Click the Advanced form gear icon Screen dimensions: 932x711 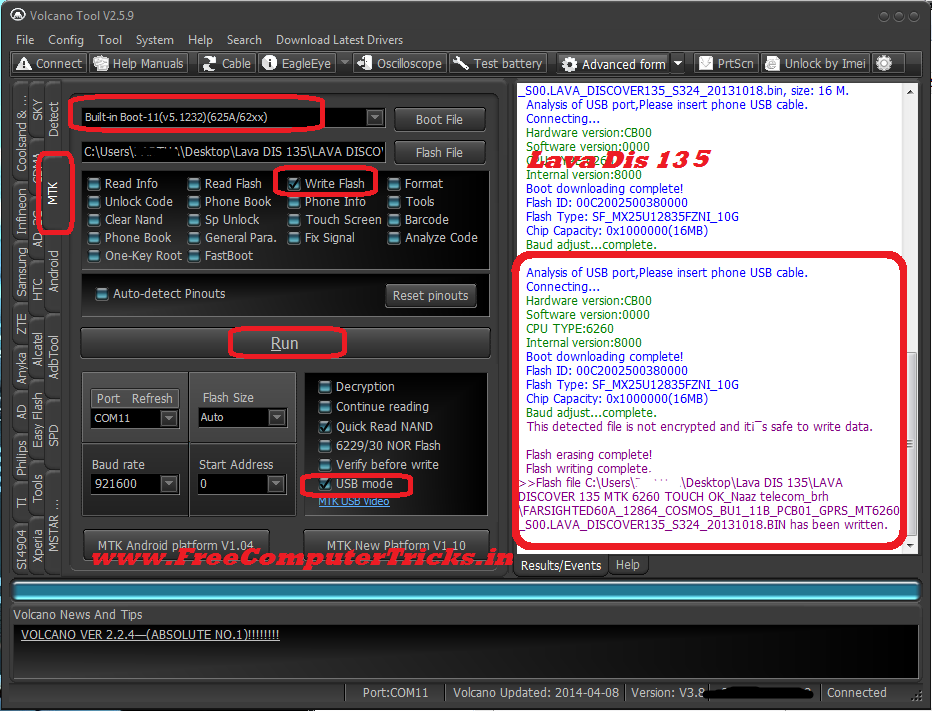tap(569, 64)
